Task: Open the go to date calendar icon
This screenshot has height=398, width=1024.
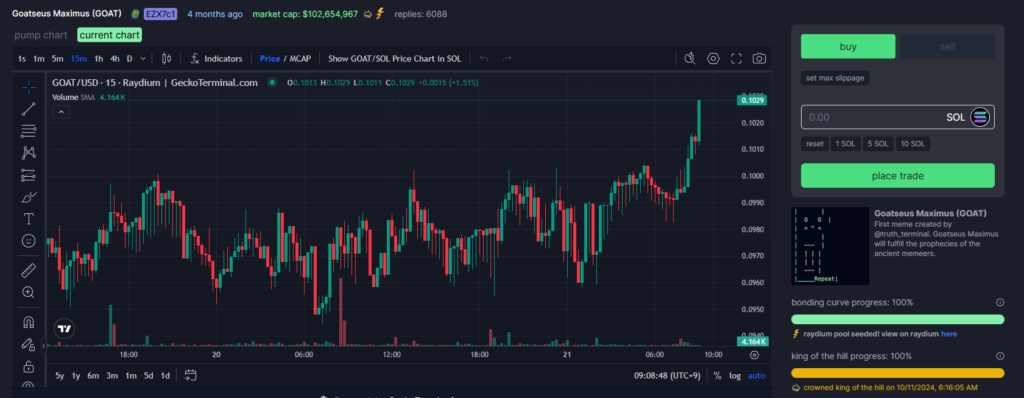Action: pyautogui.click(x=191, y=375)
